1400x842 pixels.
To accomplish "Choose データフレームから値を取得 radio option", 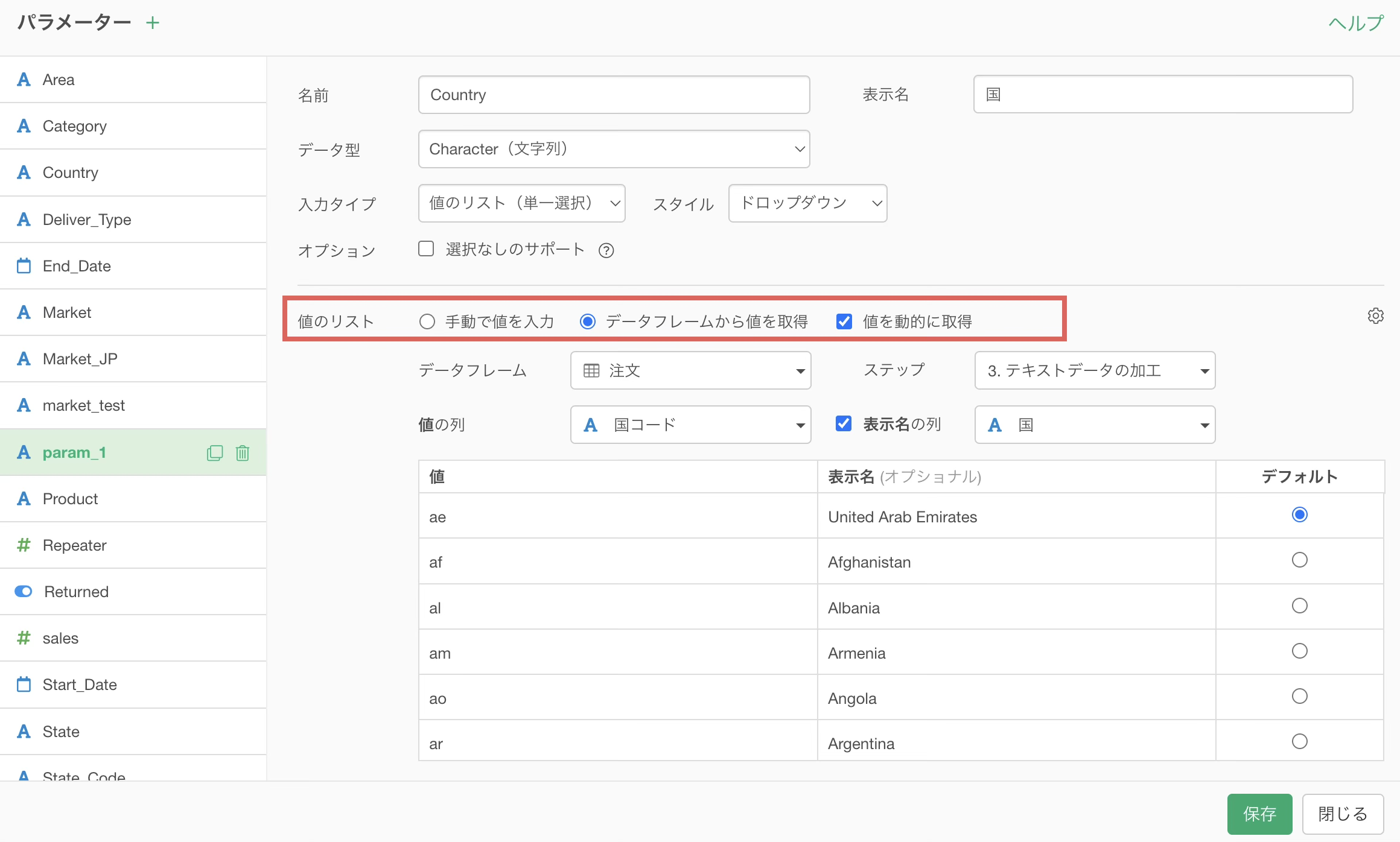I will pos(588,321).
